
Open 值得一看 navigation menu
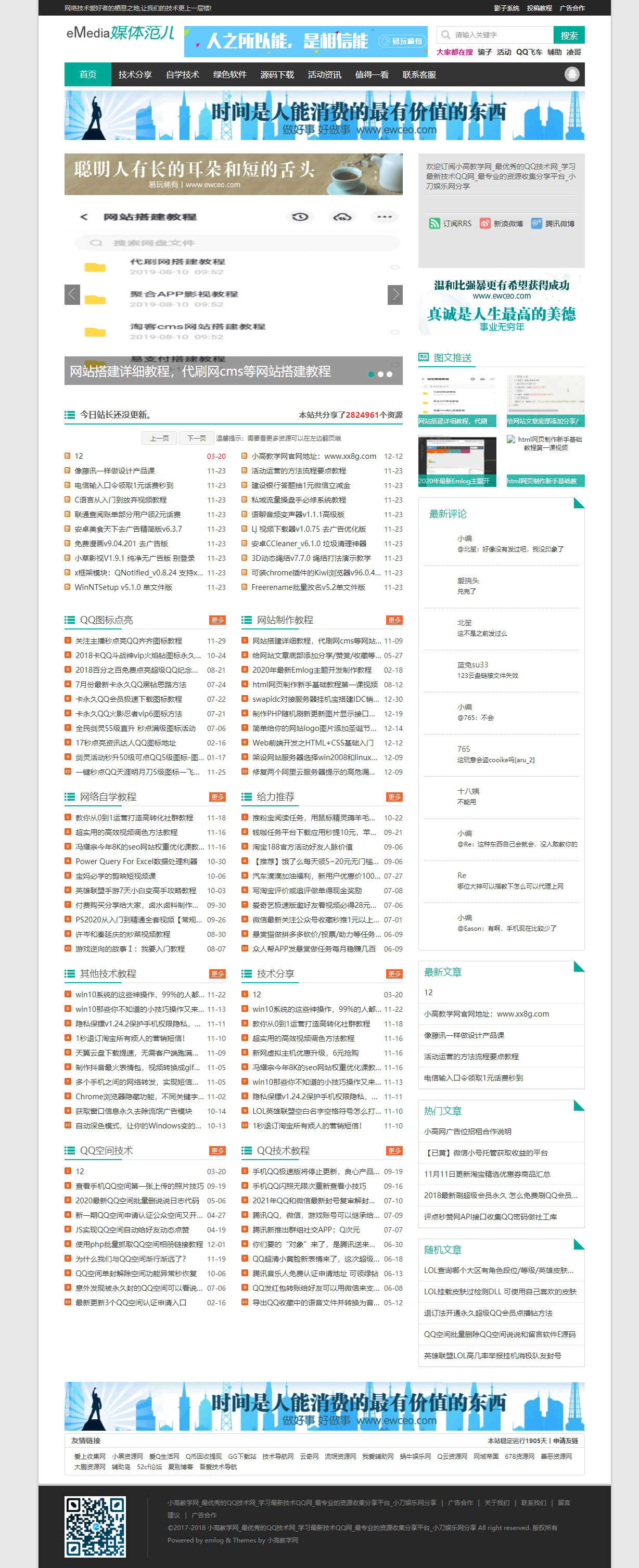click(372, 74)
